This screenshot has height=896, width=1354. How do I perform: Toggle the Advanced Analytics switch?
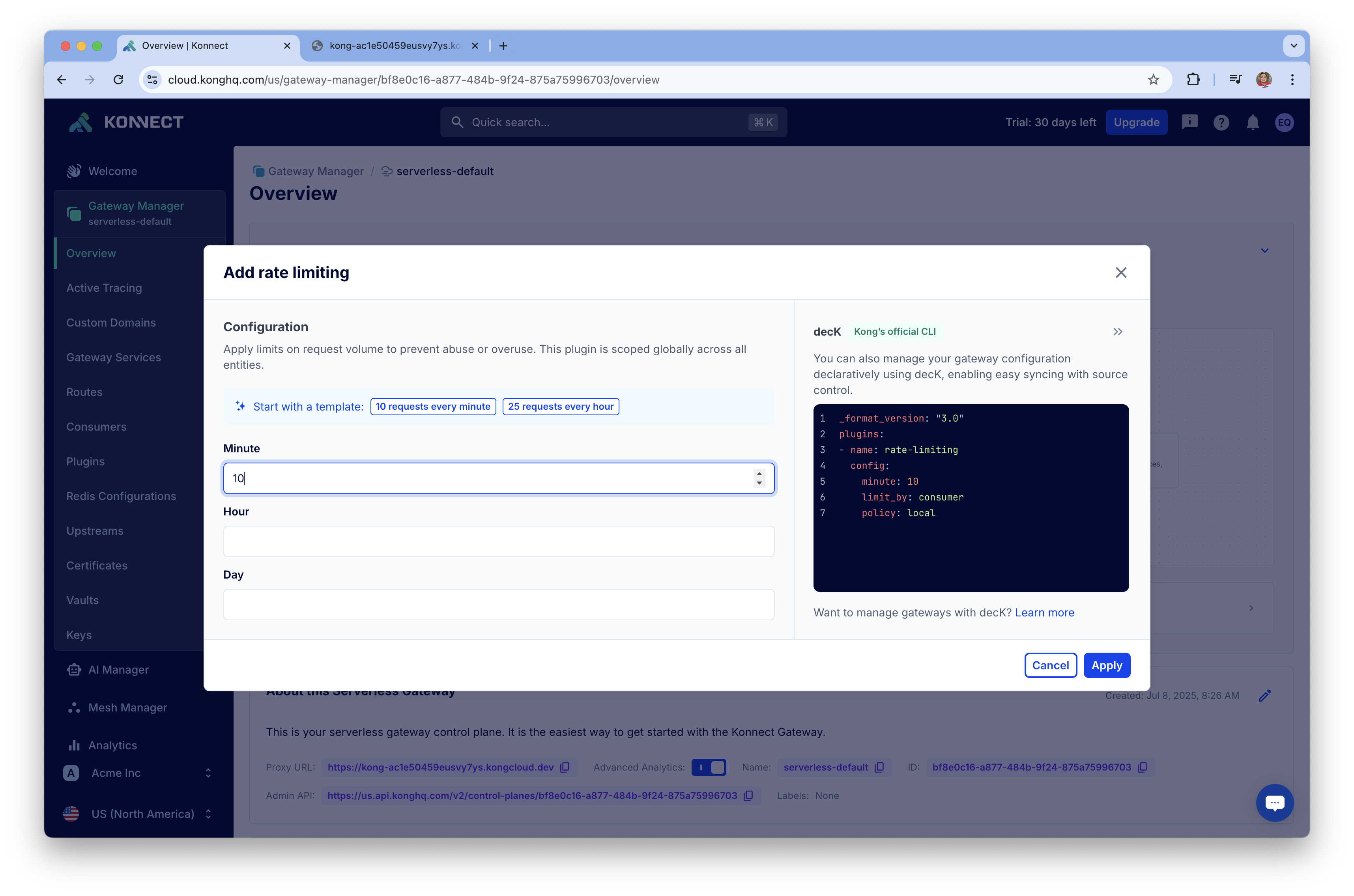point(708,767)
